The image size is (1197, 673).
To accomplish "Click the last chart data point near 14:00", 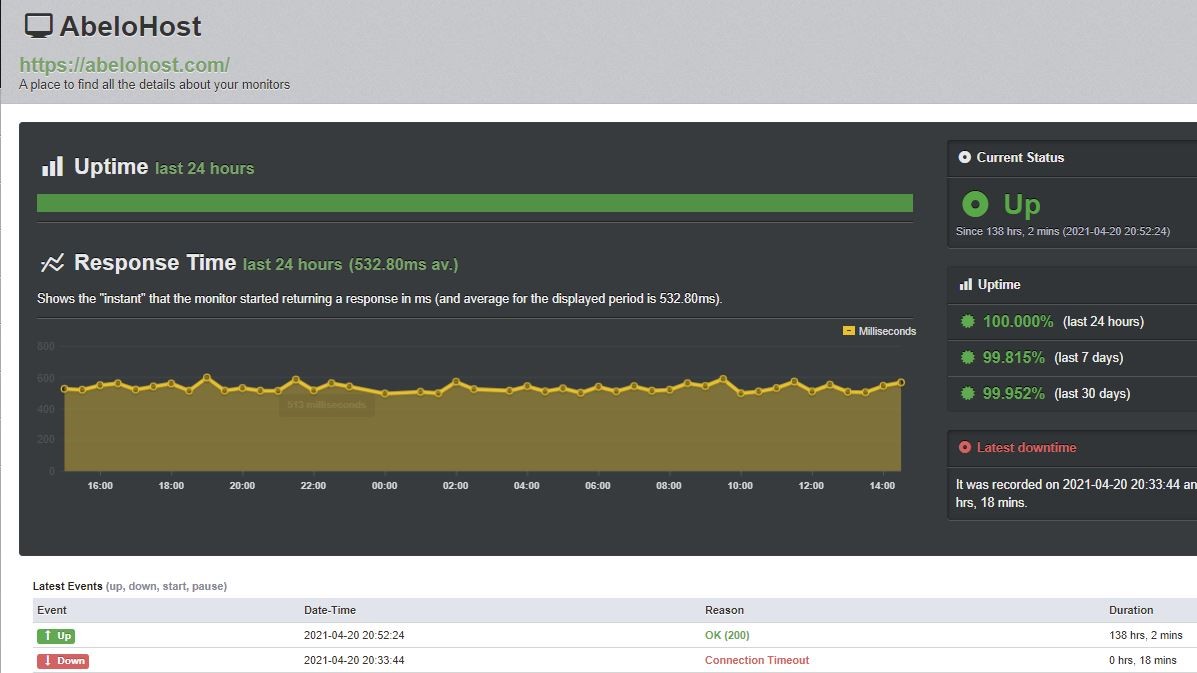I will pos(901,382).
